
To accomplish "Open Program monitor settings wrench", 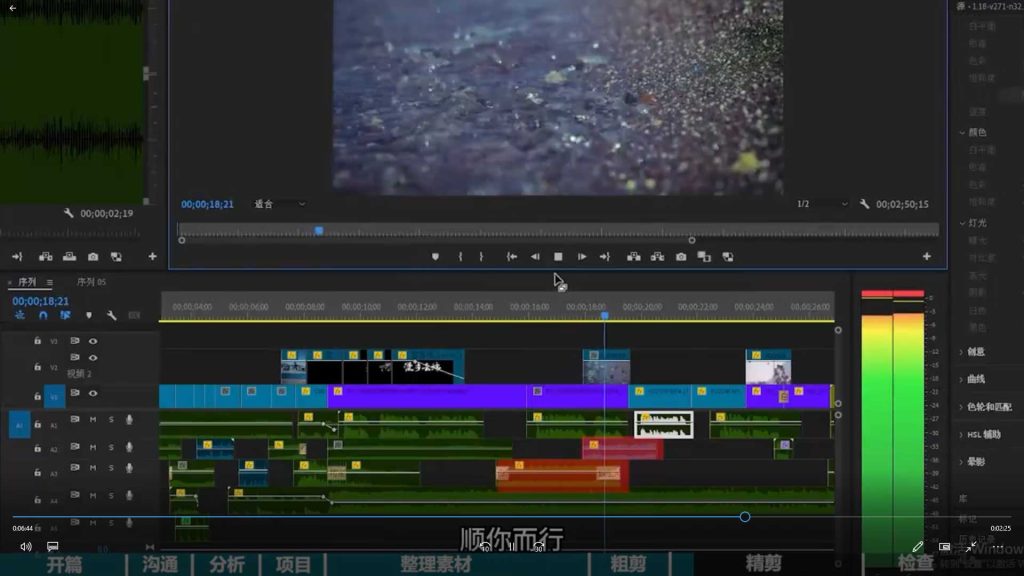I will (865, 204).
